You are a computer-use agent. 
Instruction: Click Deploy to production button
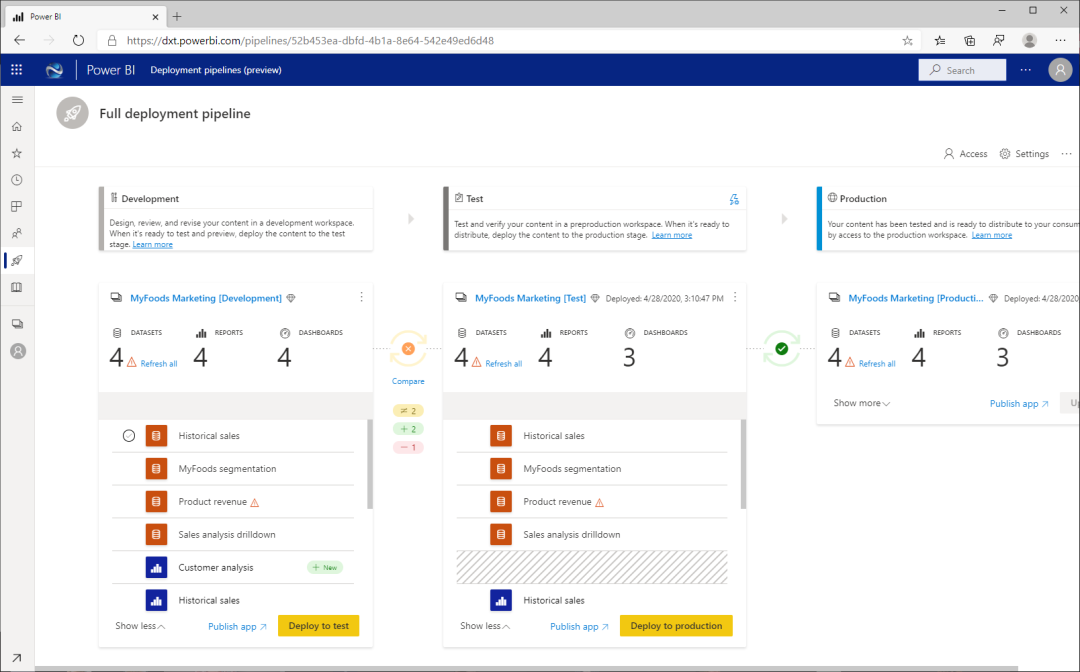tap(676, 626)
